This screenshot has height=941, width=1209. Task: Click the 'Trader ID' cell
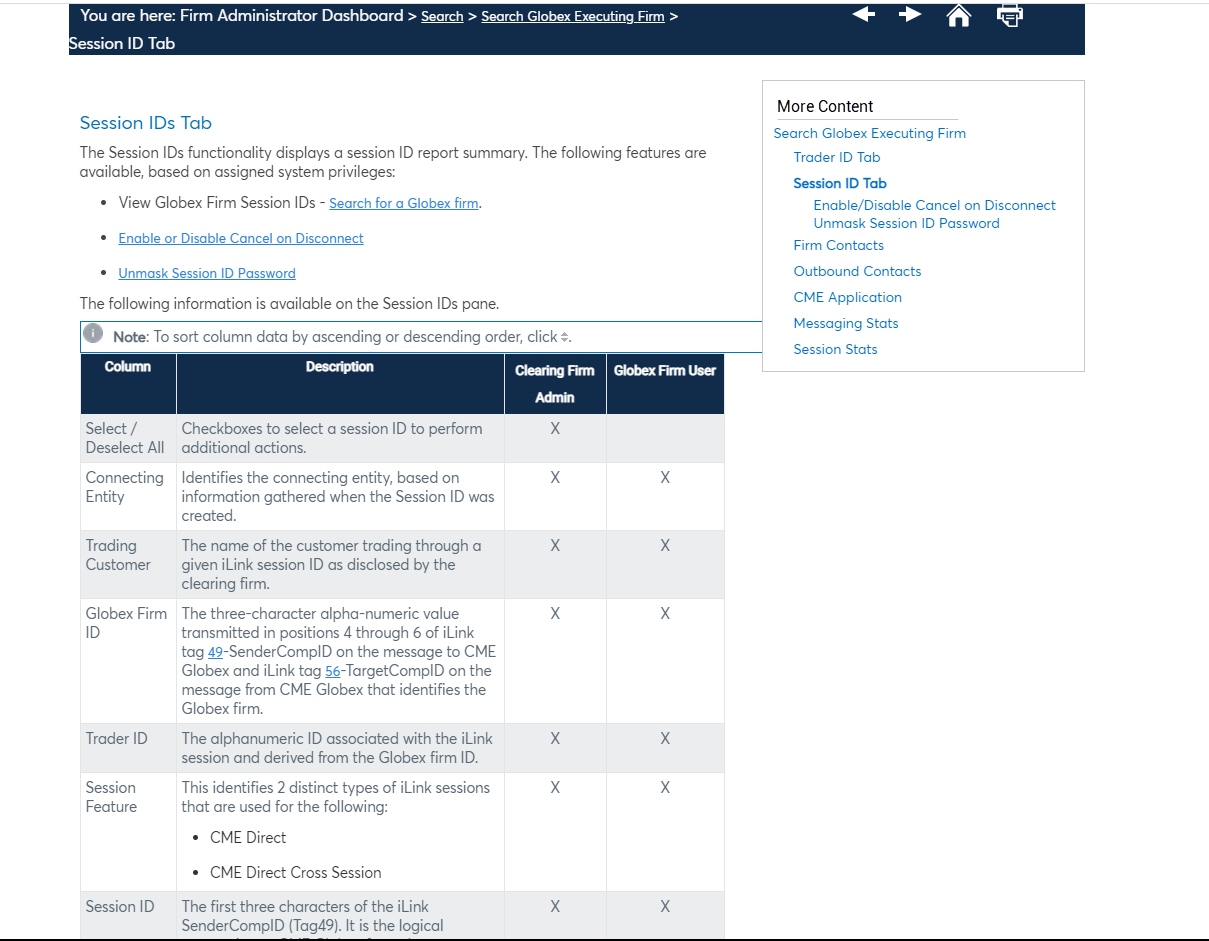pyautogui.click(x=128, y=748)
